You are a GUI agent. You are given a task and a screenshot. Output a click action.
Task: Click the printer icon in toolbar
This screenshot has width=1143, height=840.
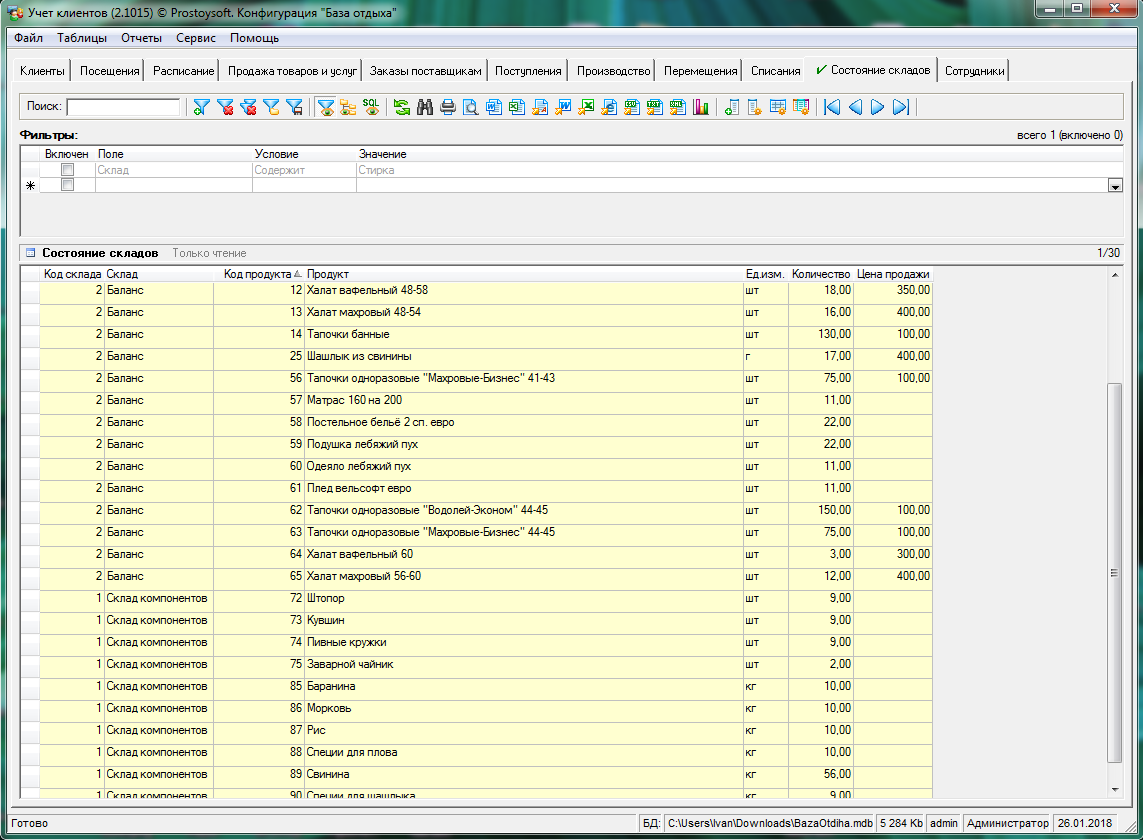pos(447,107)
